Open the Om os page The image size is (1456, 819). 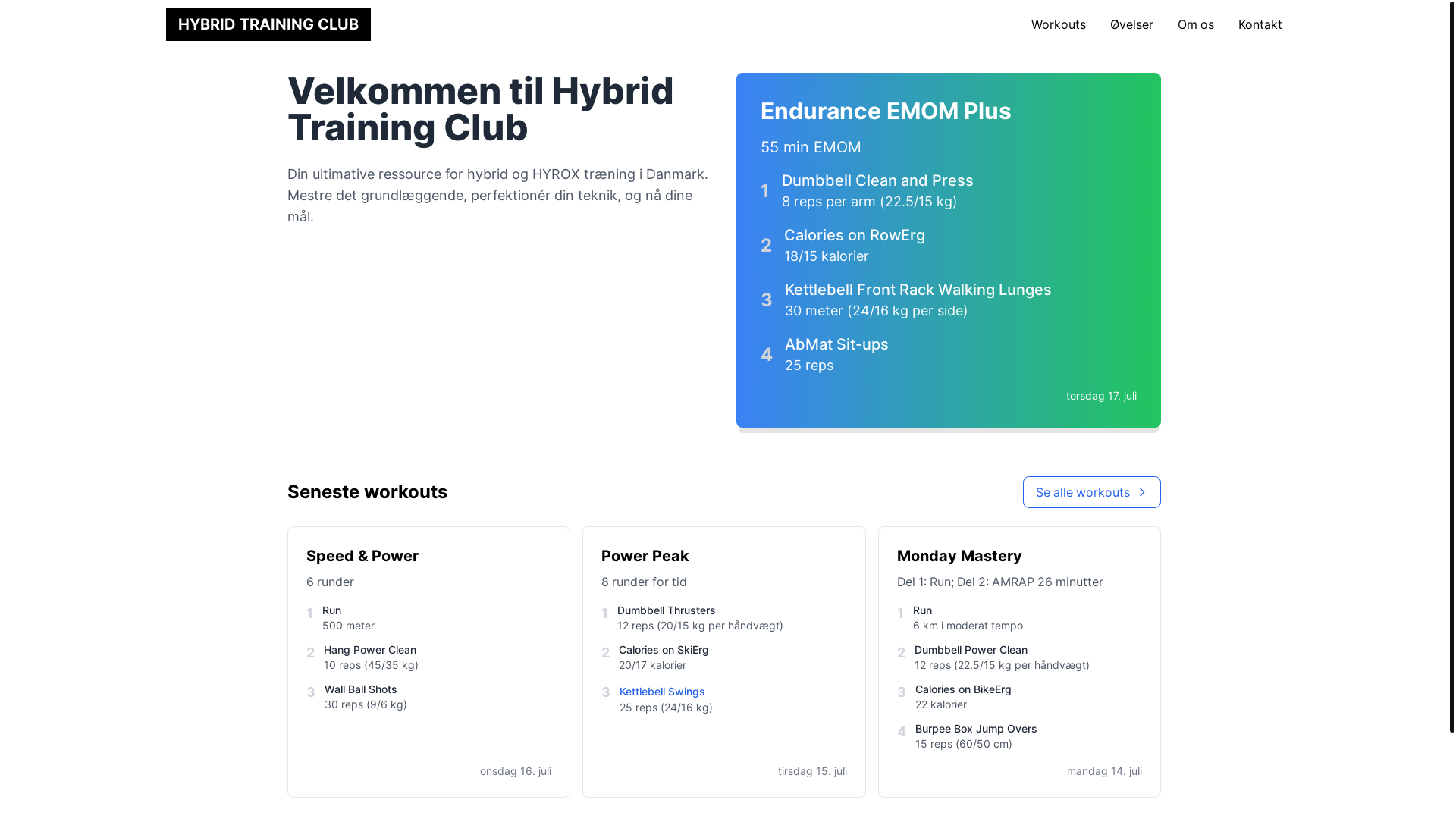(x=1195, y=24)
